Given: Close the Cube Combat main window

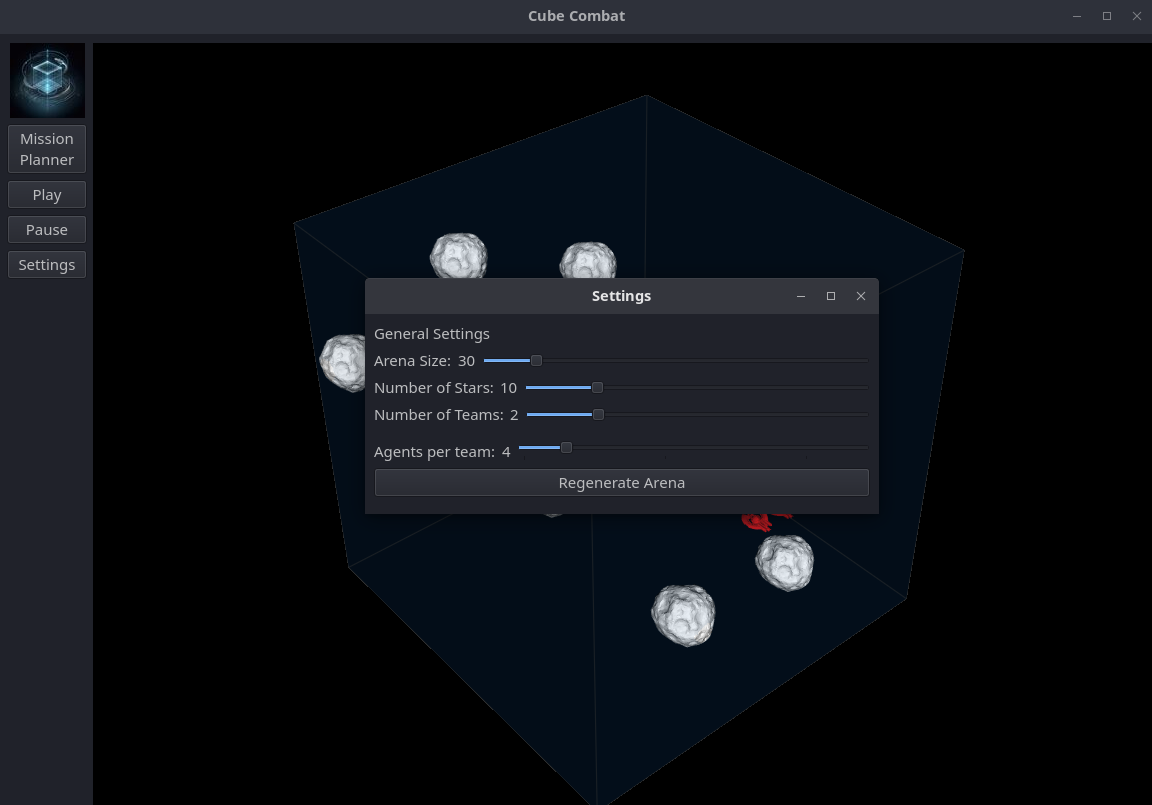Looking at the screenshot, I should pyautogui.click(x=1136, y=16).
